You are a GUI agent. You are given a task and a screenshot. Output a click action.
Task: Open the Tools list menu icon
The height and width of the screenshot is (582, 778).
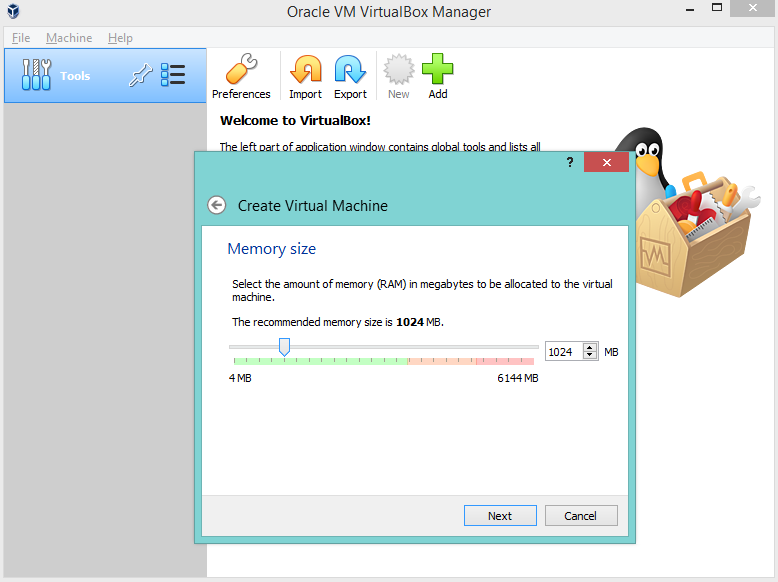click(x=173, y=75)
